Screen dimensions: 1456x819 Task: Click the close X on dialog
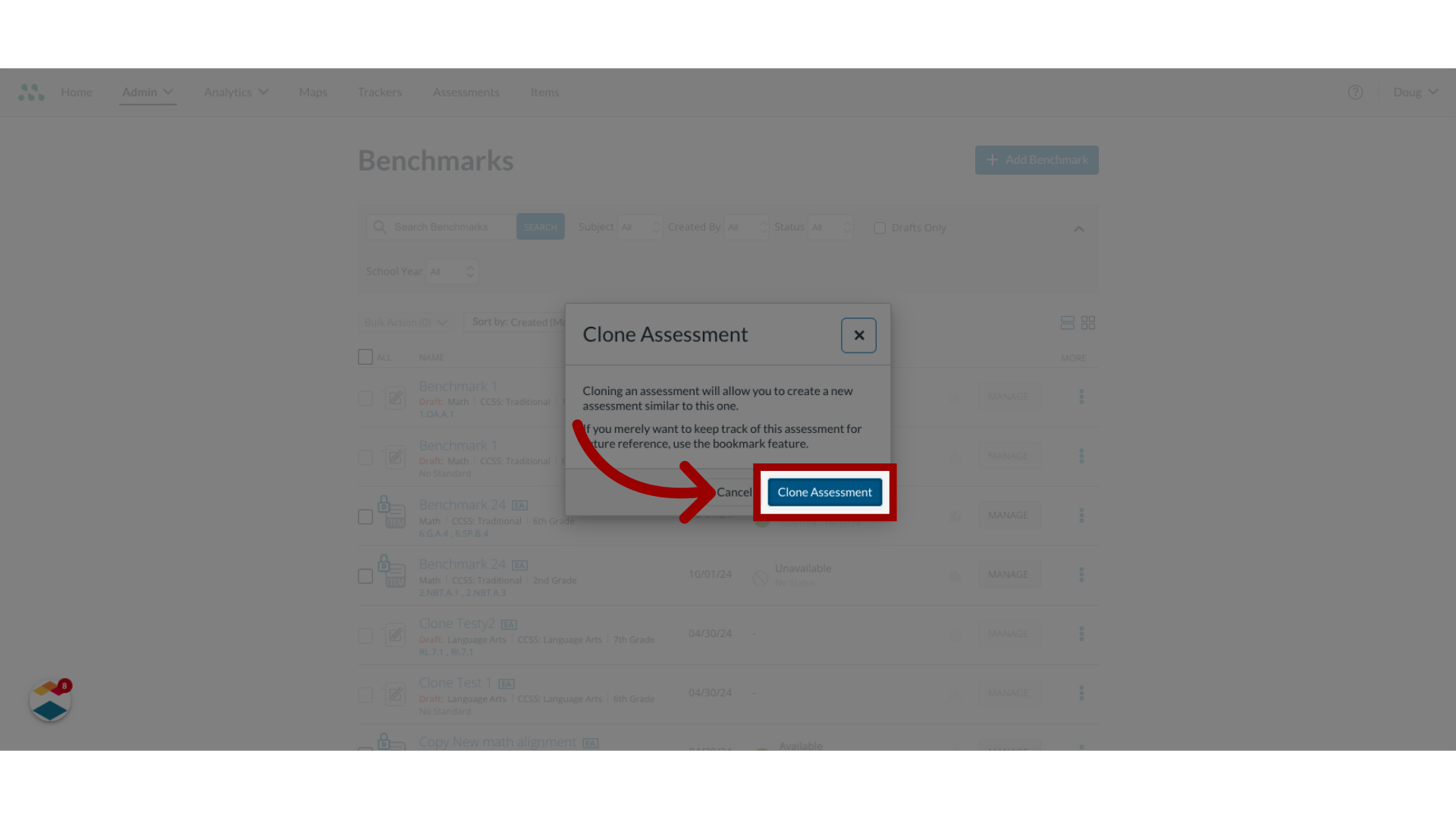point(858,334)
